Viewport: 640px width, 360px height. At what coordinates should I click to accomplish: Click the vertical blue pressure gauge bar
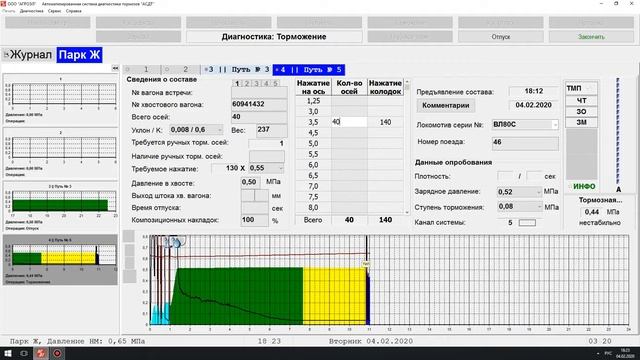point(618,131)
